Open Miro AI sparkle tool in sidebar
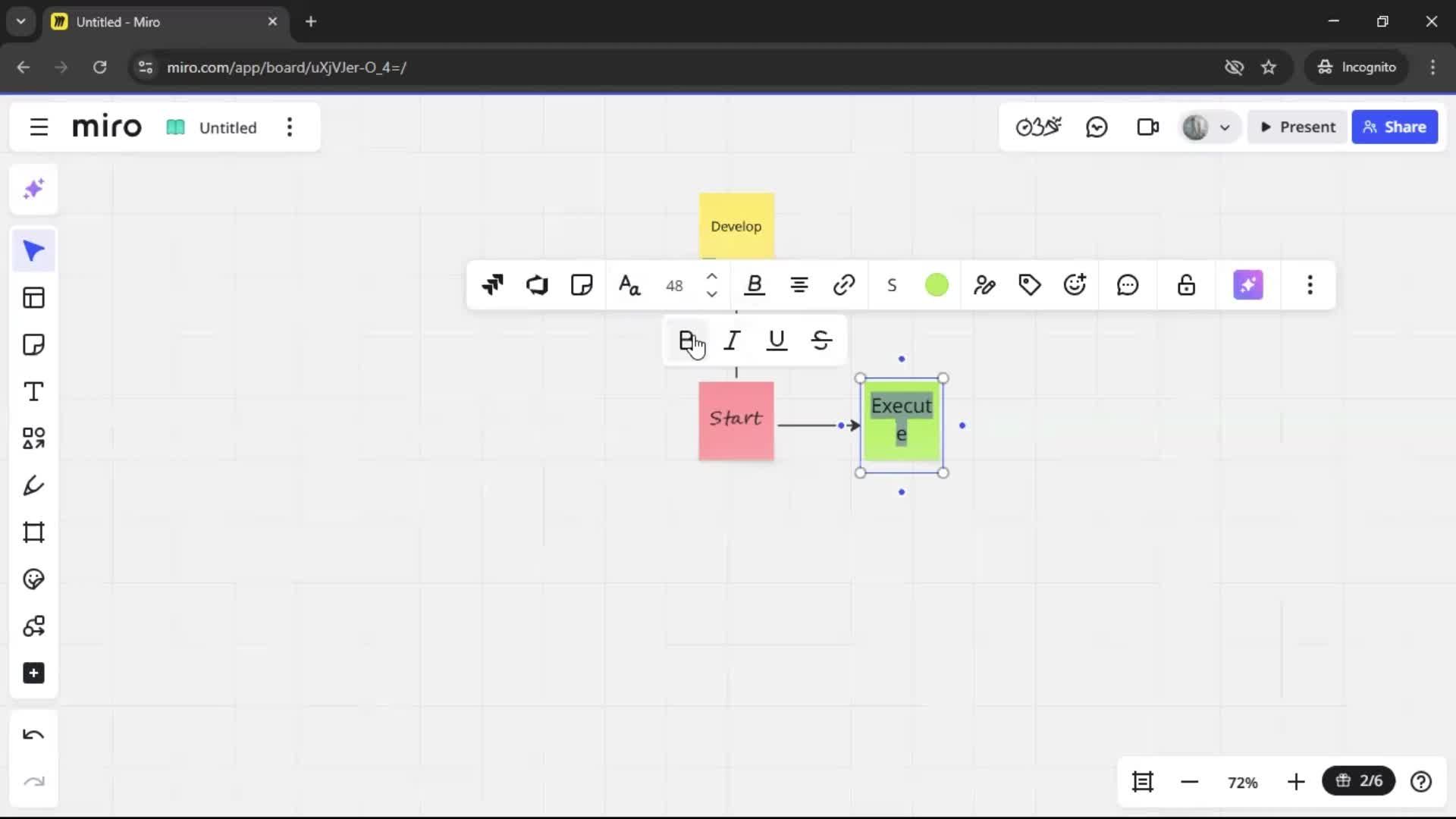This screenshot has height=819, width=1456. [x=33, y=189]
